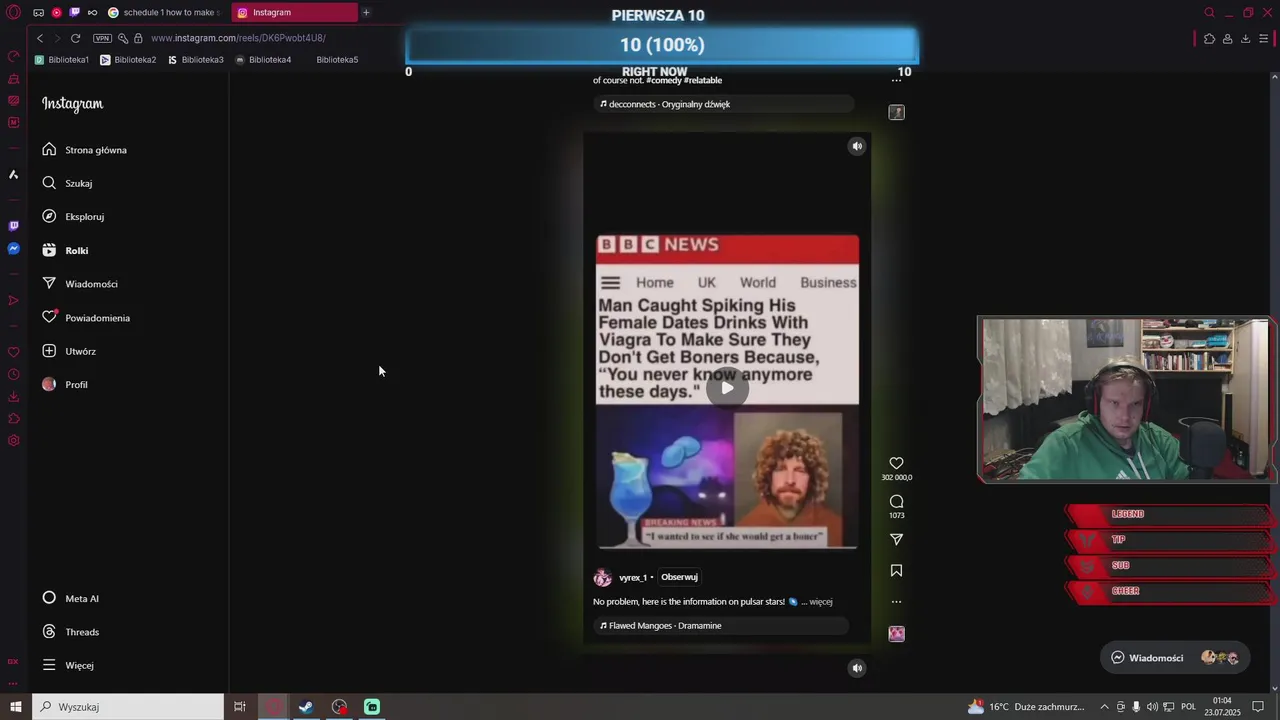Expand the Więcej menu
Screen dimensions: 1280x720
tap(68, 665)
